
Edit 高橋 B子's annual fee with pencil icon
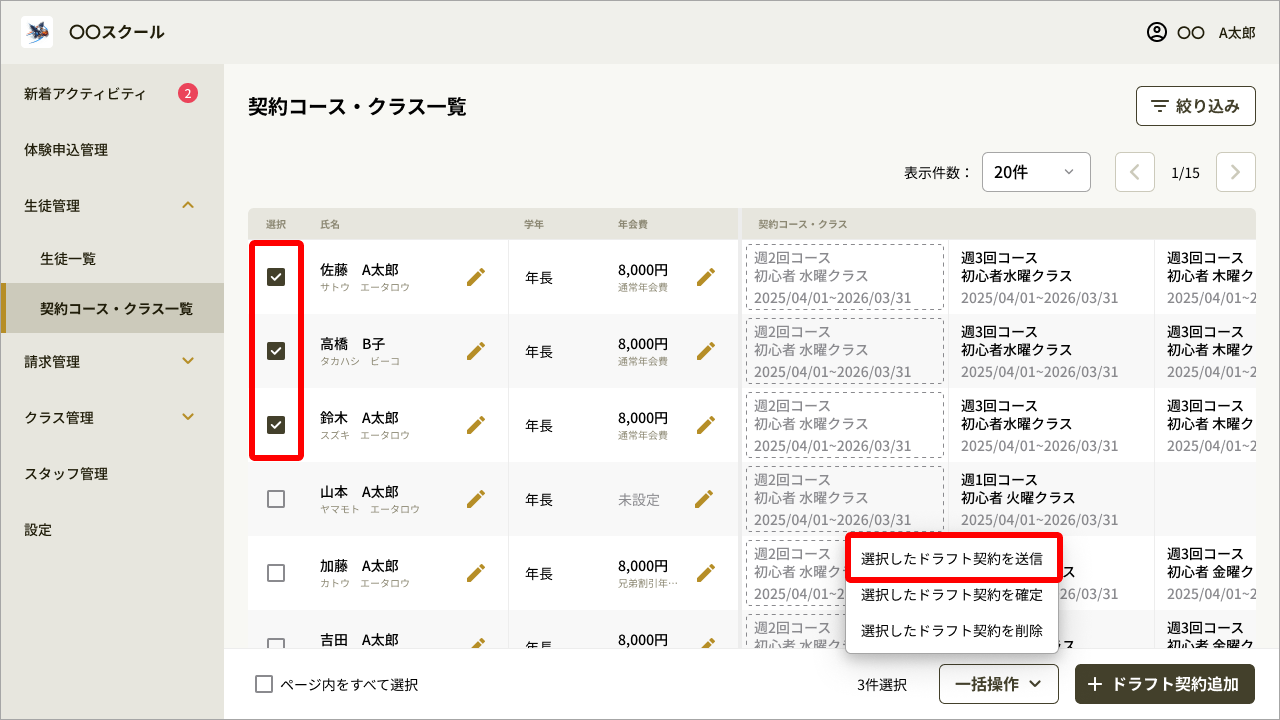pos(706,351)
